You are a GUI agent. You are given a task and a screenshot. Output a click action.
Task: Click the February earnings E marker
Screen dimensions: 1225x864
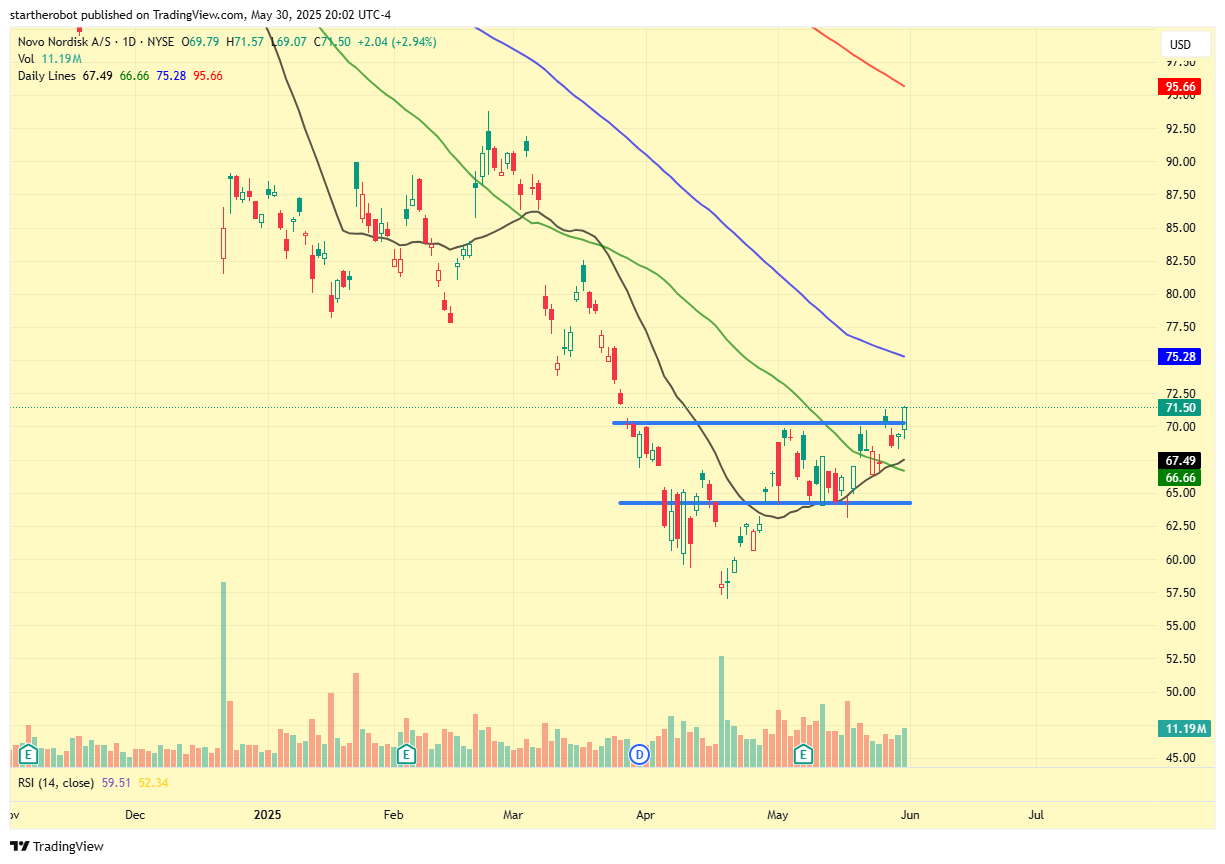[x=406, y=754]
